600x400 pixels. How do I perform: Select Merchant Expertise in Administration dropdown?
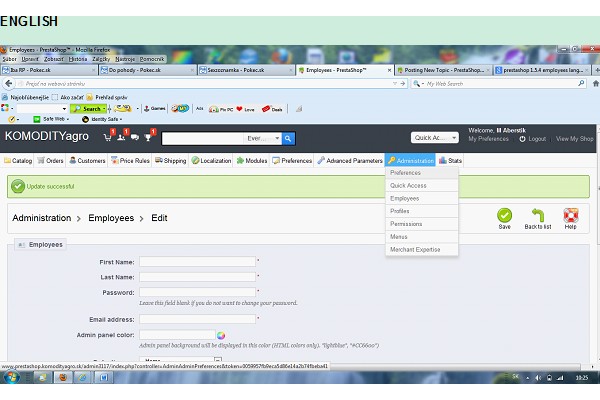[422, 250]
